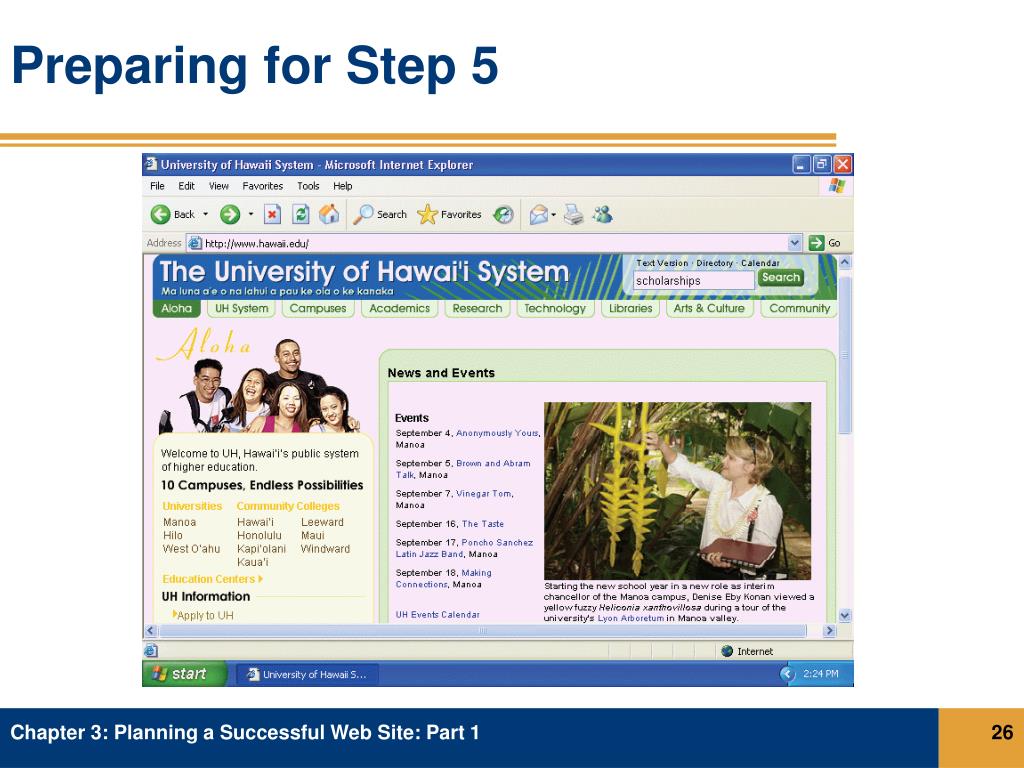The width and height of the screenshot is (1024, 768).
Task: Select University of Hawaii taskbar button
Action: pos(306,675)
